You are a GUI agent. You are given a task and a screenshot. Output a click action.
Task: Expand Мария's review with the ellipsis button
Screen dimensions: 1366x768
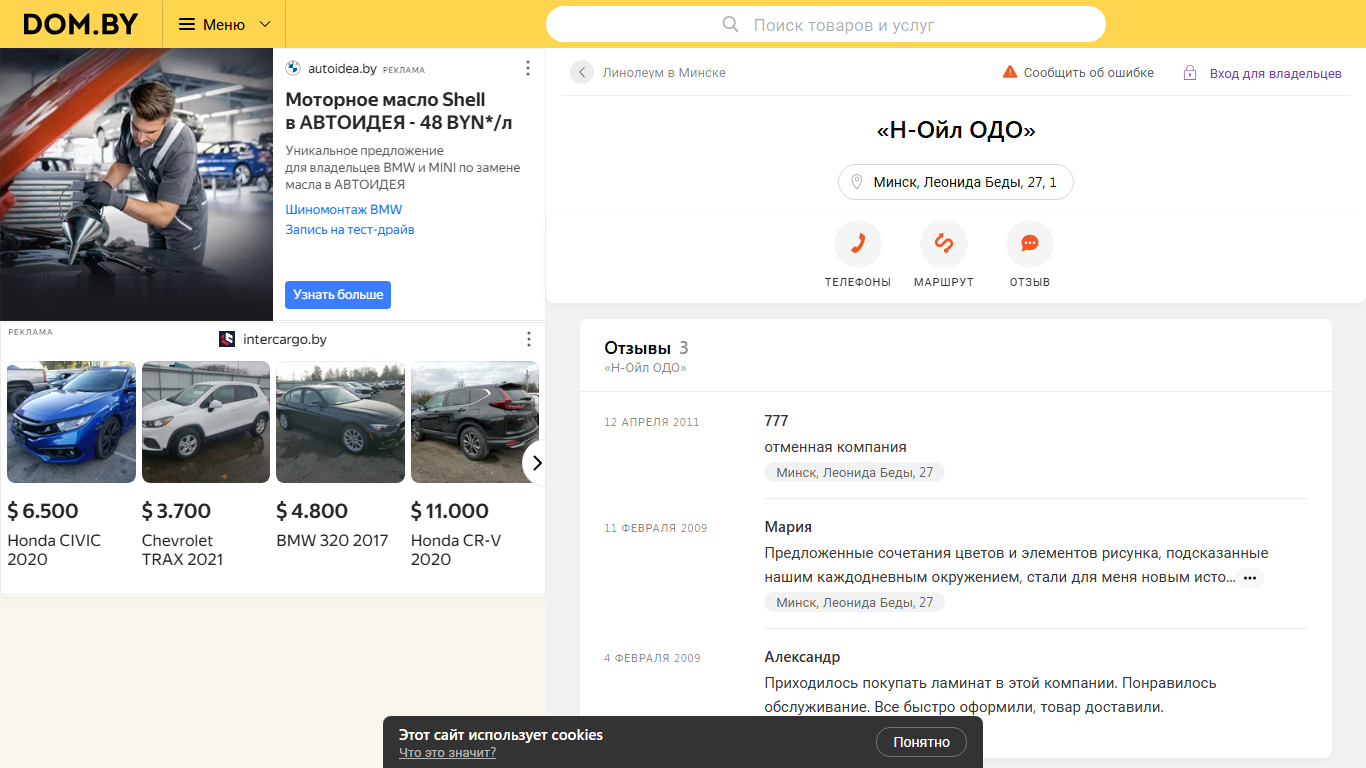tap(1250, 578)
